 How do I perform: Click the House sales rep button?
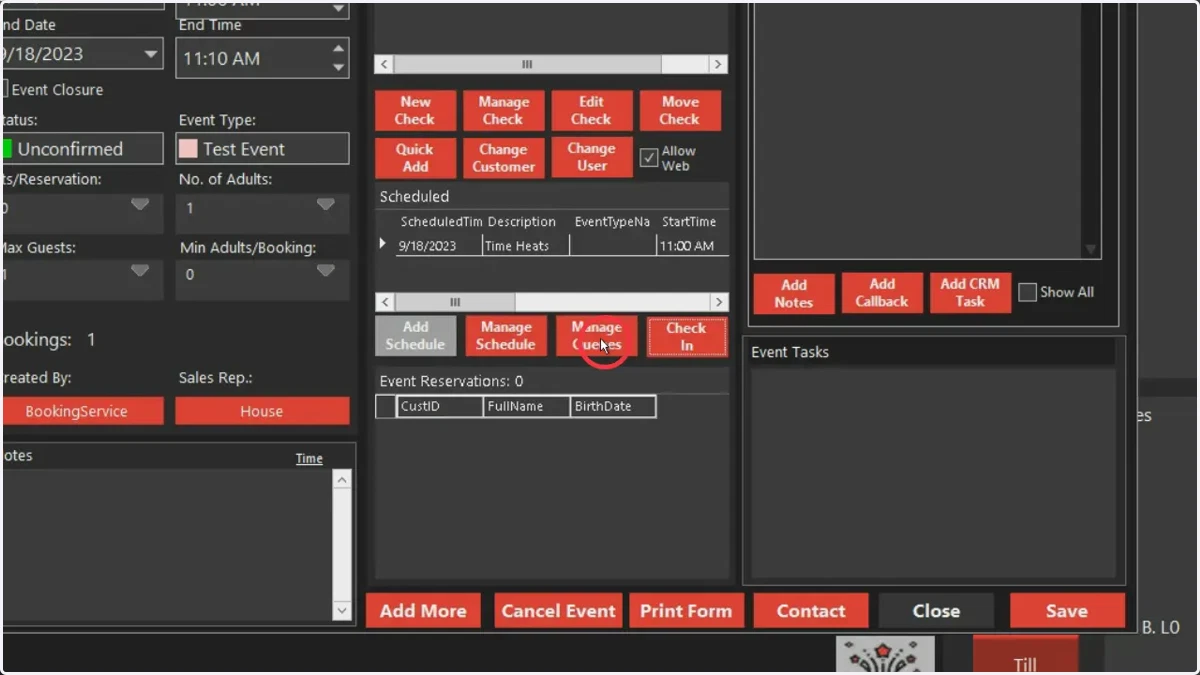(263, 411)
